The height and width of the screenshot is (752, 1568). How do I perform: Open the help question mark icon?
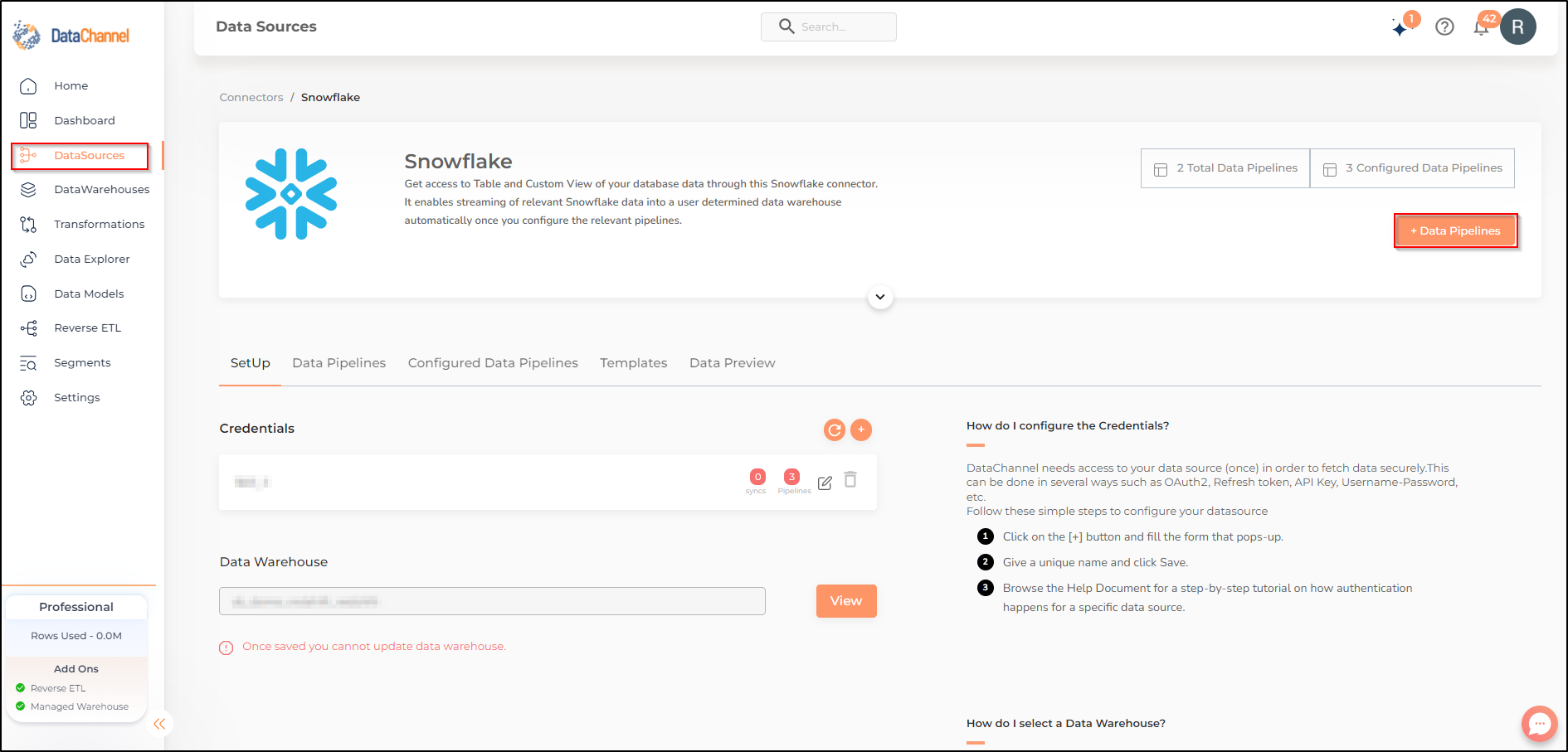1444,27
